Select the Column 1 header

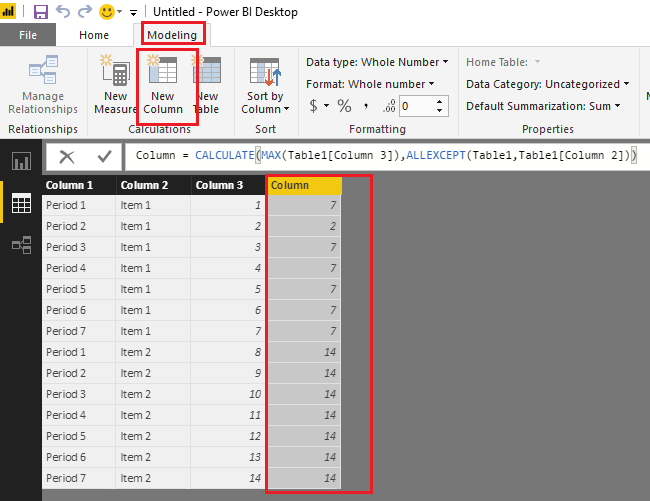79,185
